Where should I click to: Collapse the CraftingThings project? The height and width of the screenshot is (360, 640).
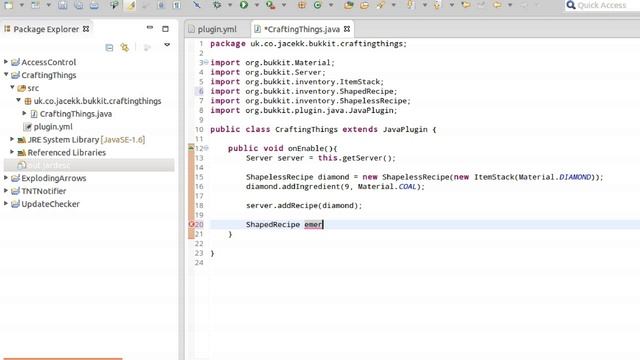click(6, 74)
